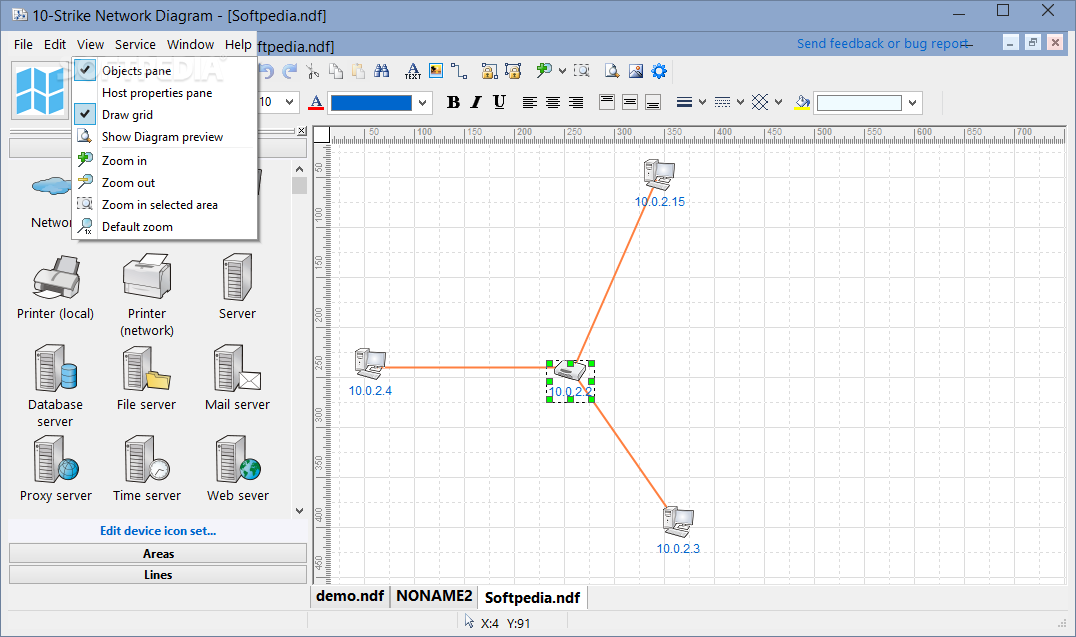
Task: Open the font color dropdown arrow
Action: pos(423,103)
